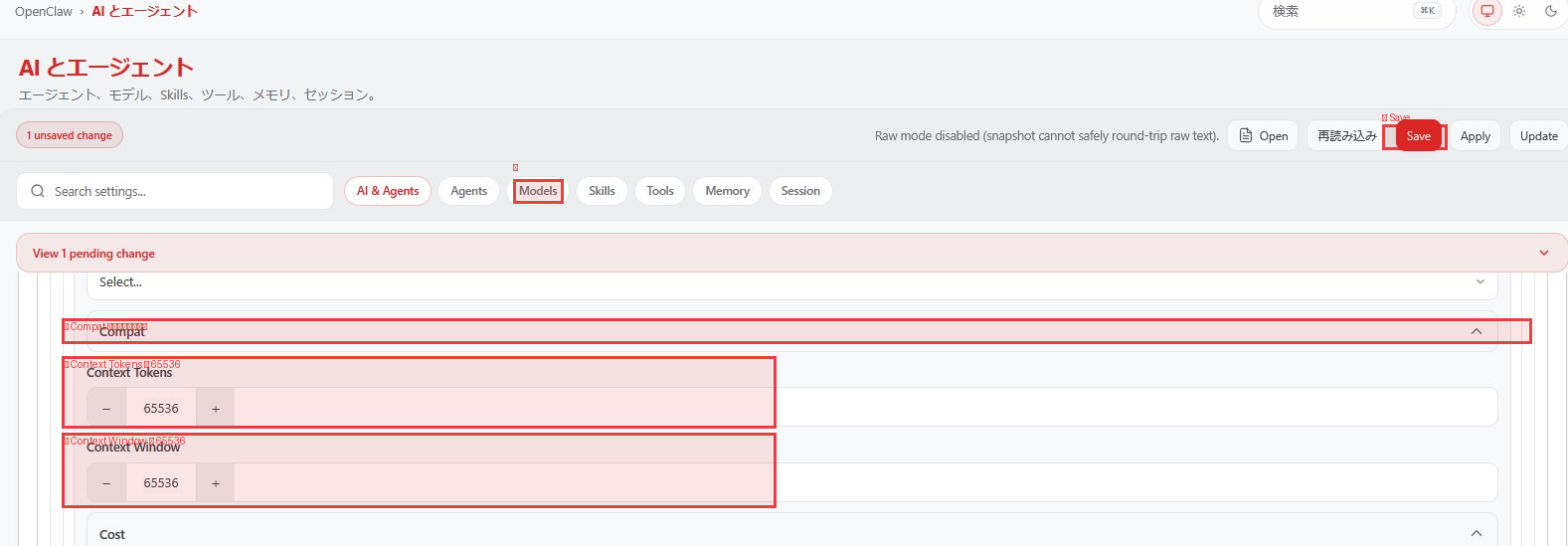Click the magnifier icon in Search settings
Viewport: 1568px width, 546px height.
[x=38, y=191]
